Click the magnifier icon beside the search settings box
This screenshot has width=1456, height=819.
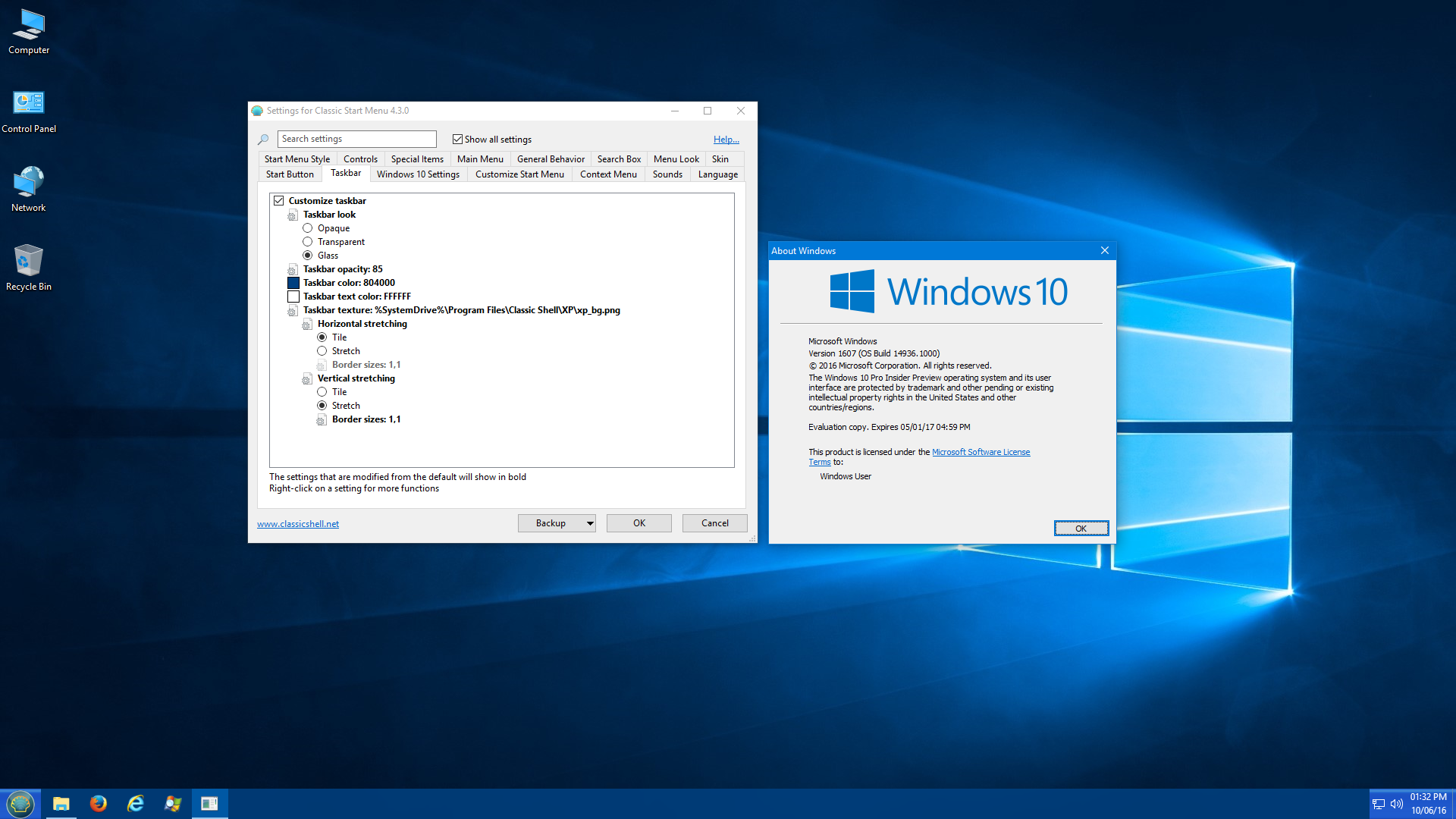263,140
